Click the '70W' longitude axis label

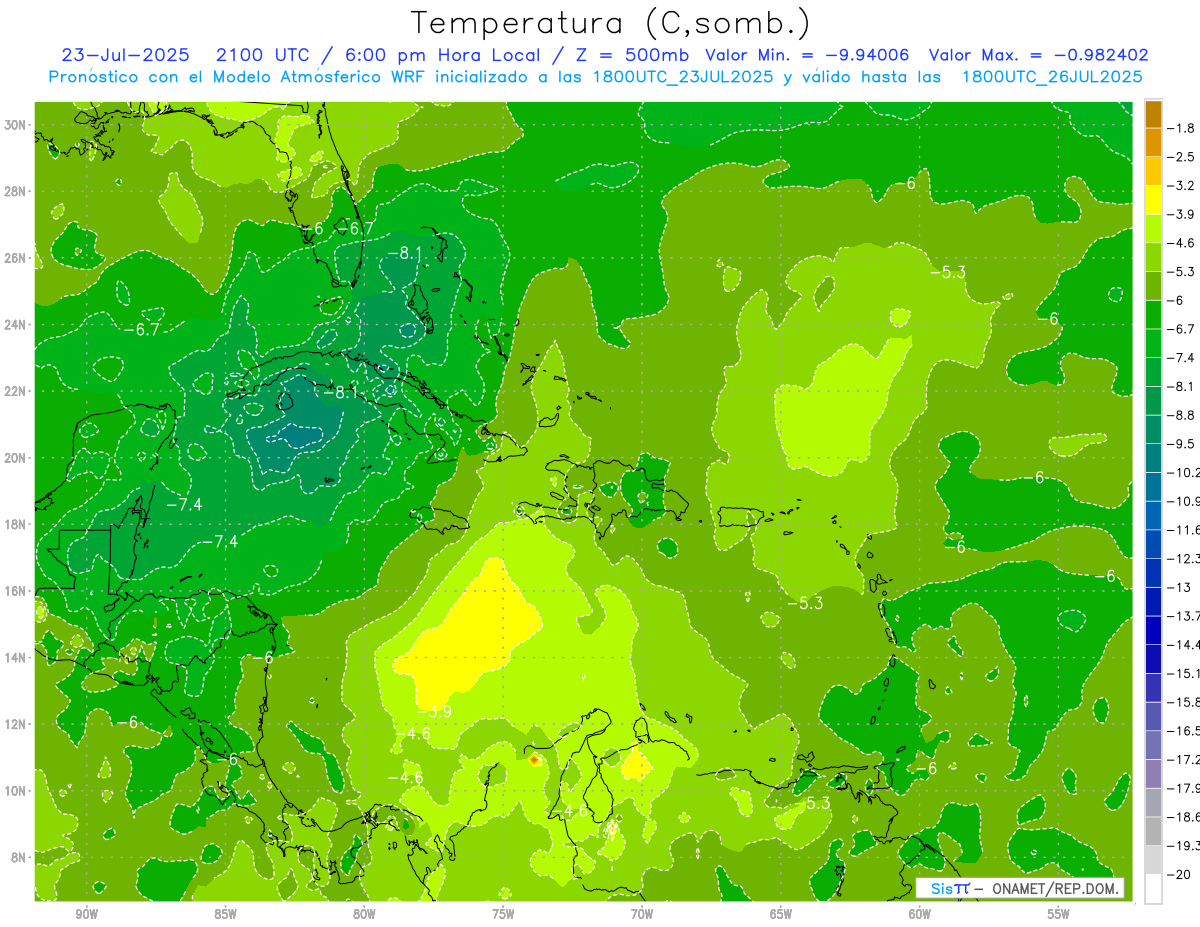point(642,914)
